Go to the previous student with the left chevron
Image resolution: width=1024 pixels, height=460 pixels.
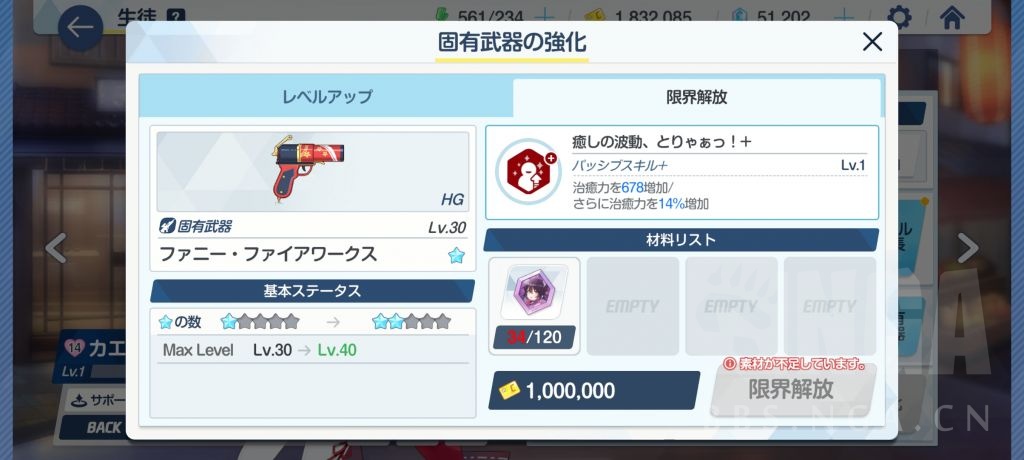56,248
